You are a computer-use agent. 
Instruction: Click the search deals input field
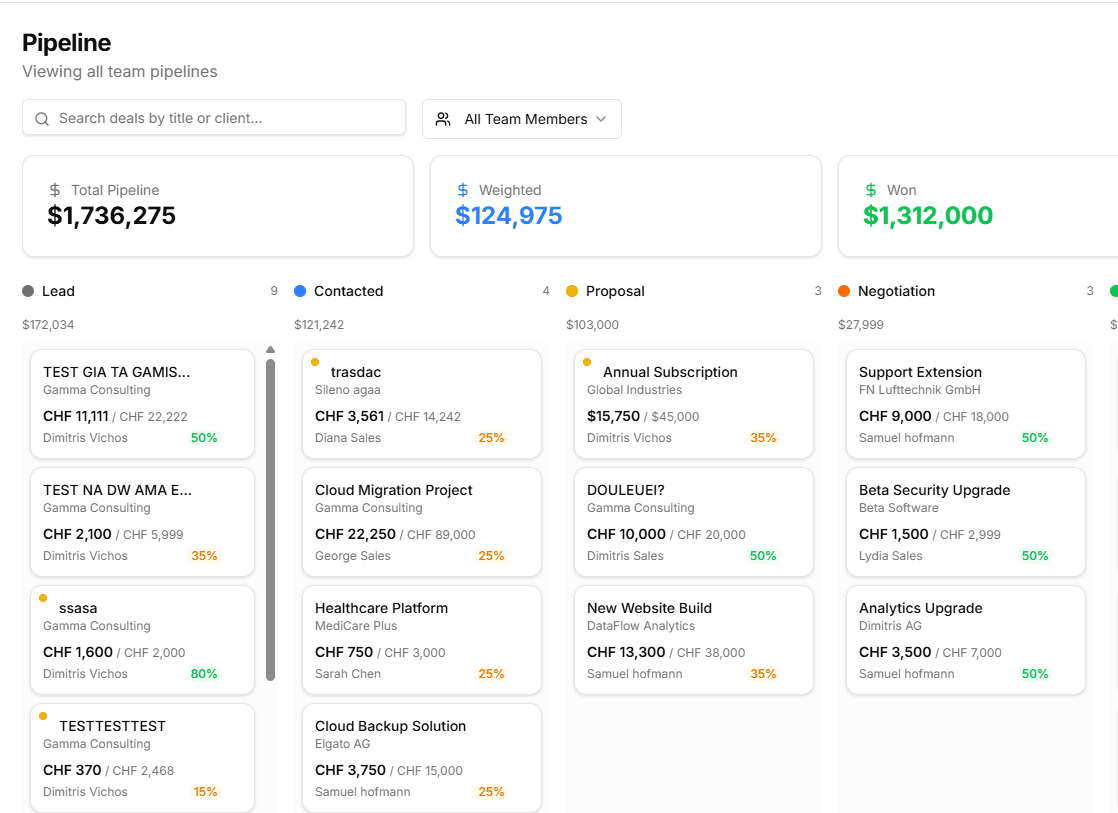click(225, 118)
